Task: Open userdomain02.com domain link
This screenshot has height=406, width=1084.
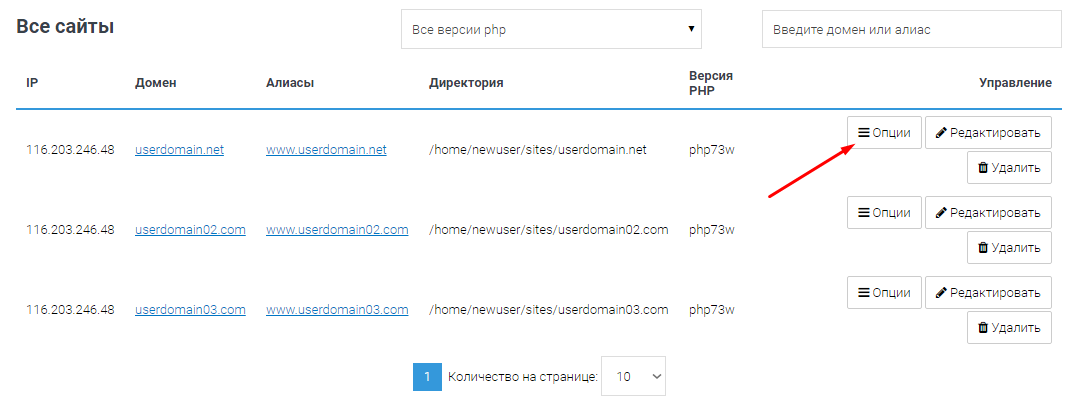Action: [x=190, y=230]
